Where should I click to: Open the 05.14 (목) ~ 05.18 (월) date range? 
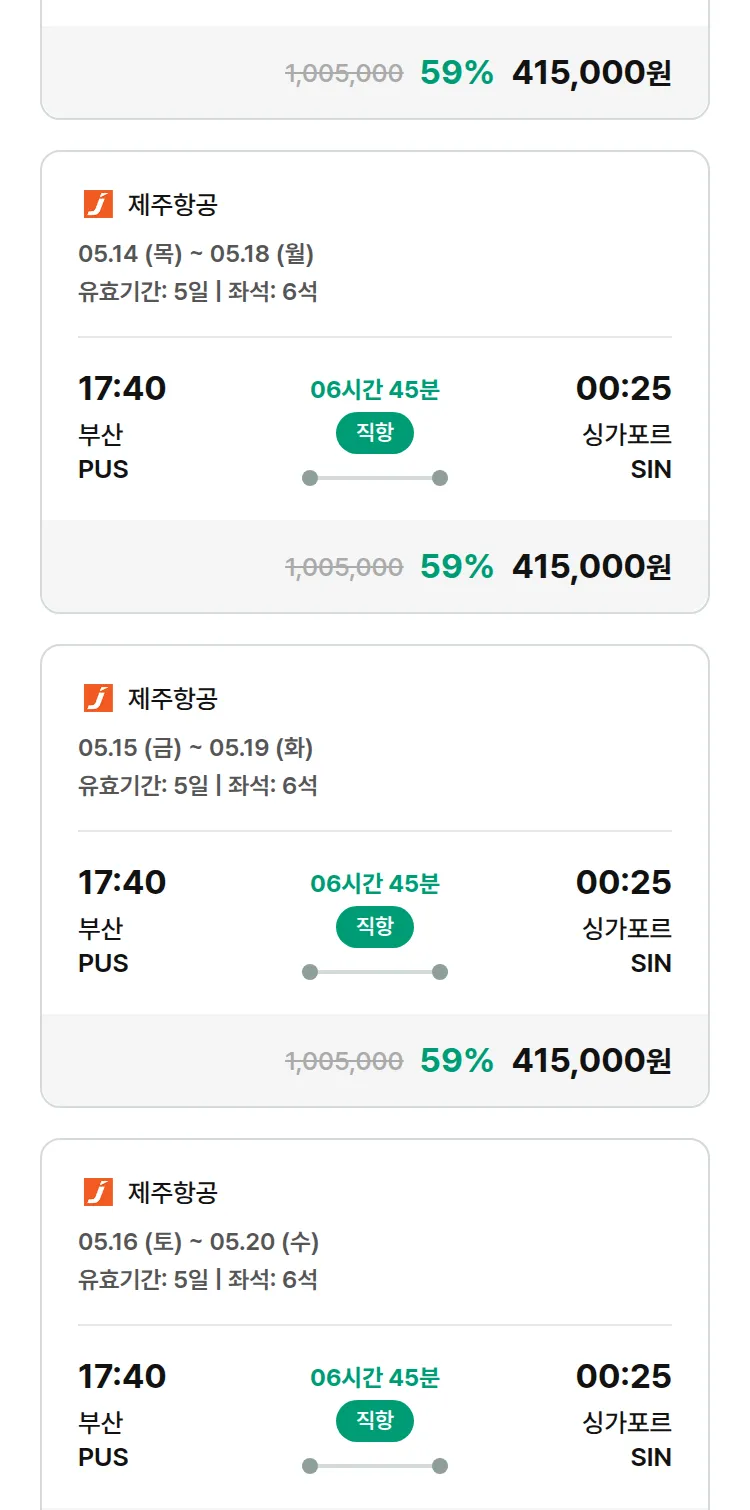(x=196, y=254)
